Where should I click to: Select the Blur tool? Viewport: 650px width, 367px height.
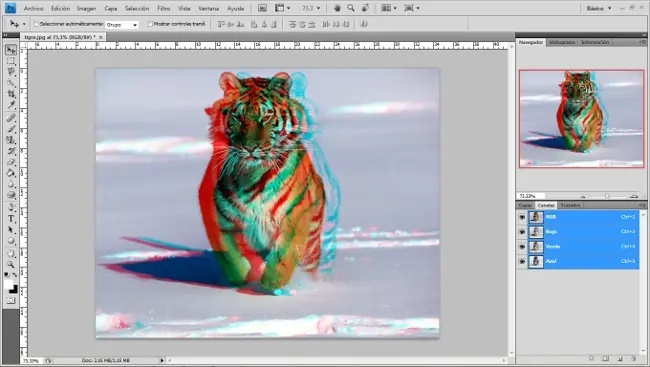tap(11, 184)
